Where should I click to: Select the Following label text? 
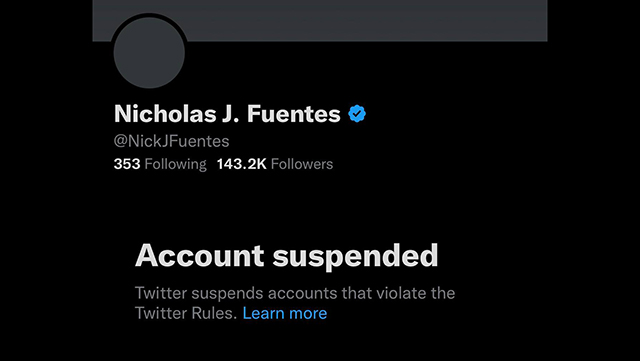pos(176,165)
